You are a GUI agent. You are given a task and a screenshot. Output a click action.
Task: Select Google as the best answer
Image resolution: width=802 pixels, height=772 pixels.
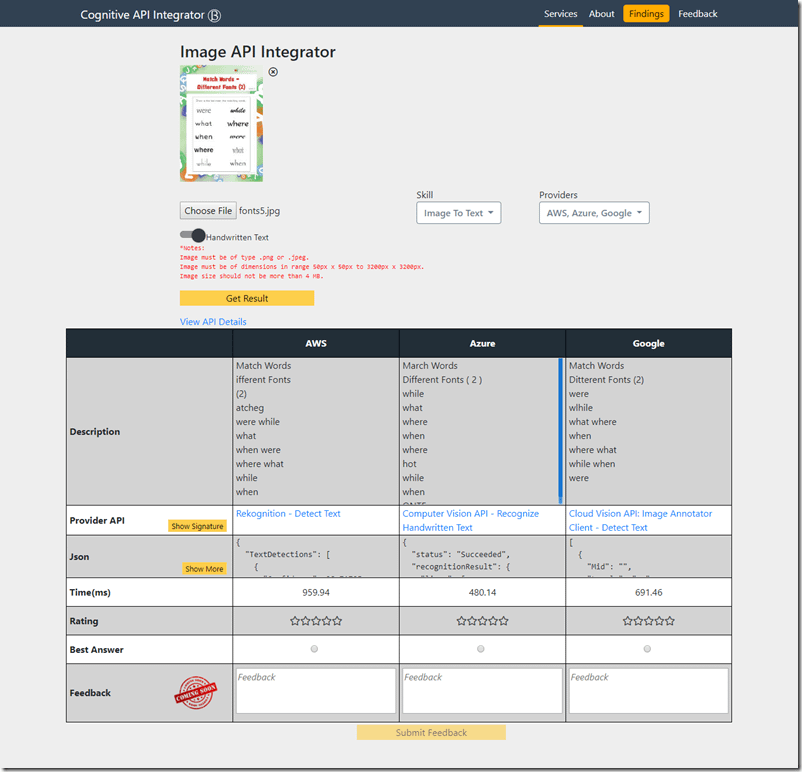tap(648, 649)
